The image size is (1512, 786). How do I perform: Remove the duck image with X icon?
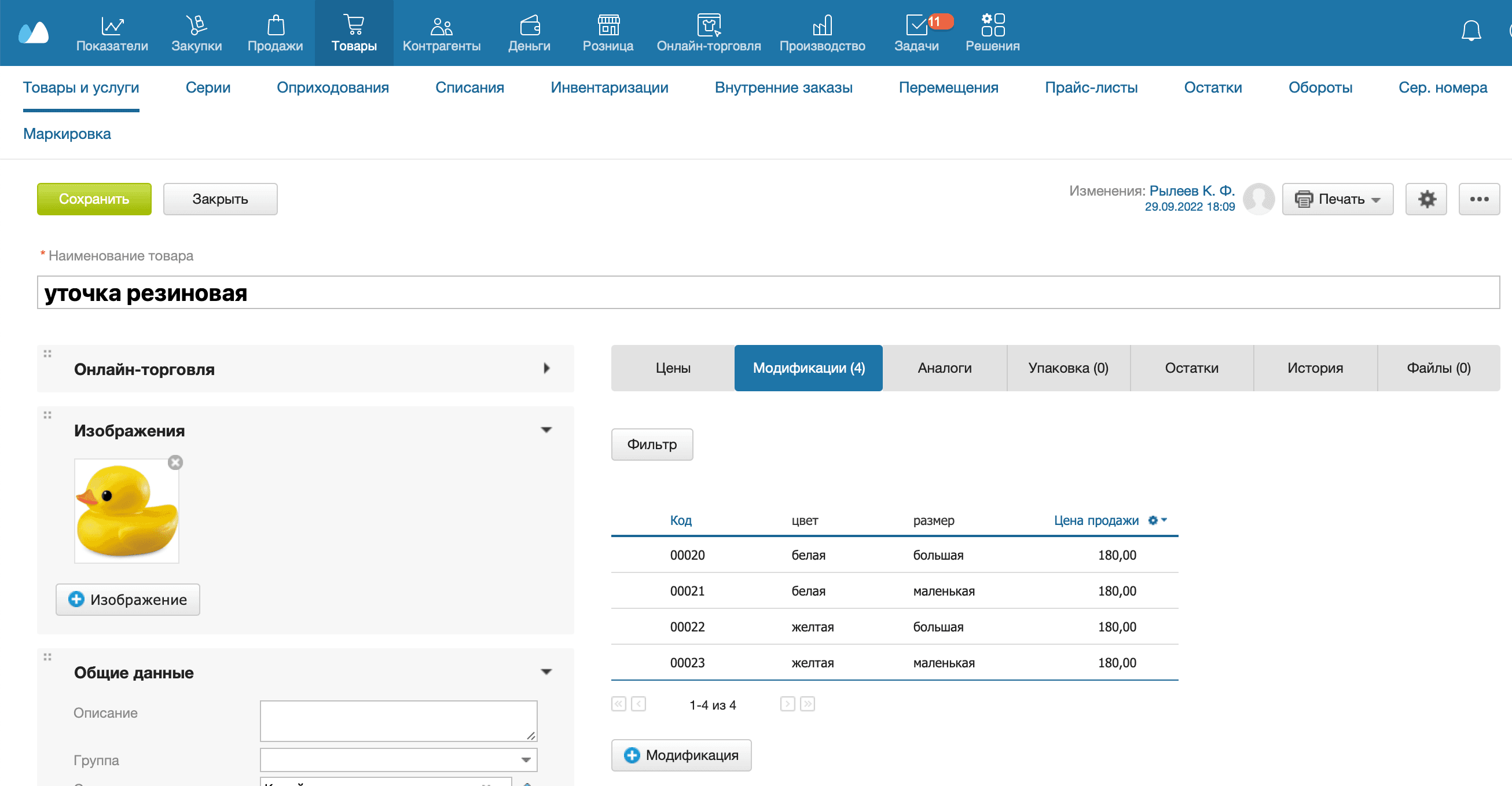pos(175,462)
